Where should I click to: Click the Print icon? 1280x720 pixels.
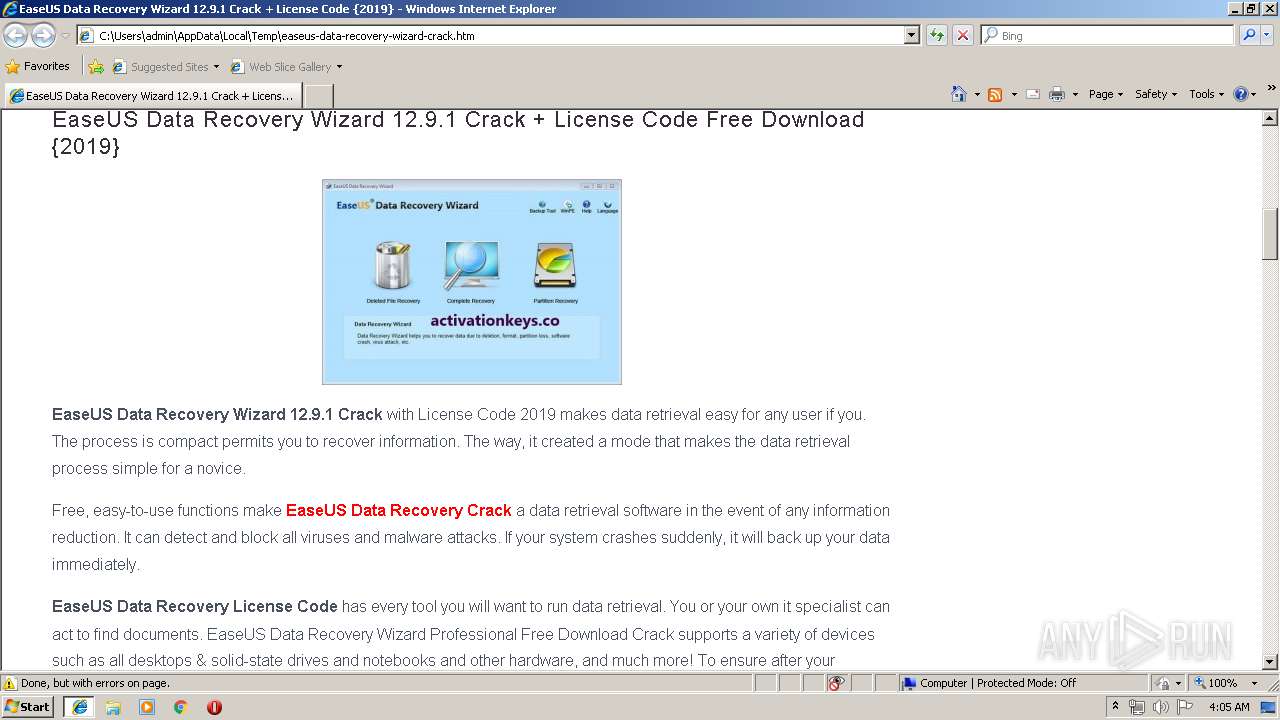coord(1057,94)
